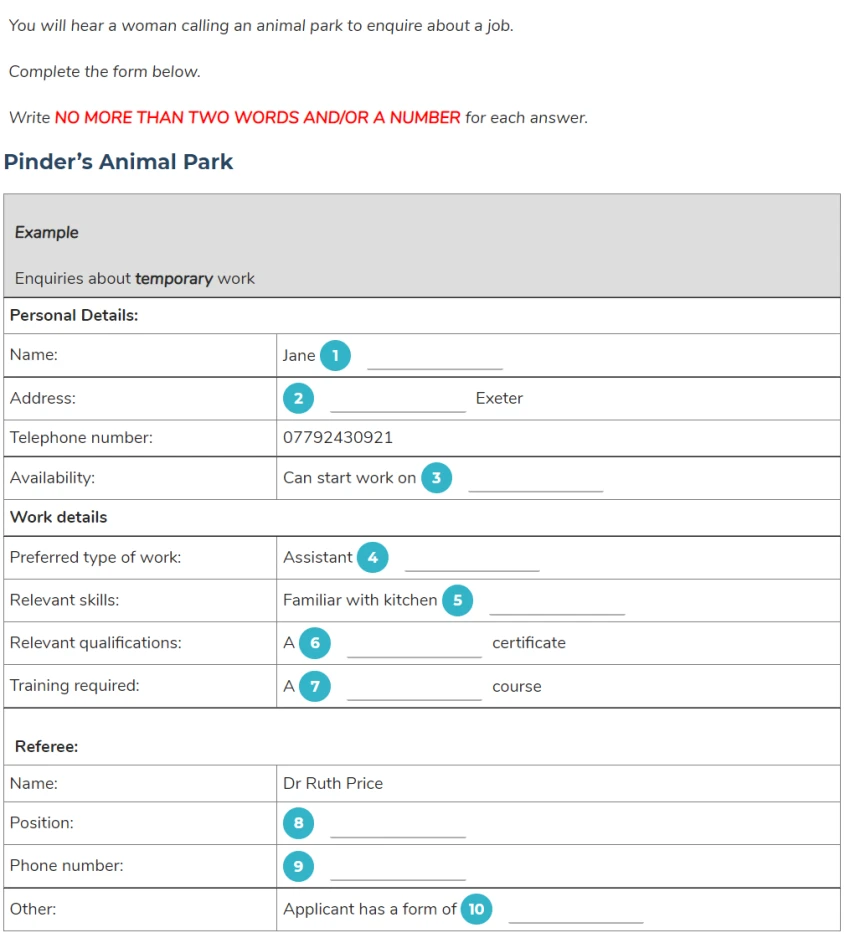Click the question 5 number badge
Image resolution: width=850 pixels, height=938 pixels.
(x=458, y=601)
